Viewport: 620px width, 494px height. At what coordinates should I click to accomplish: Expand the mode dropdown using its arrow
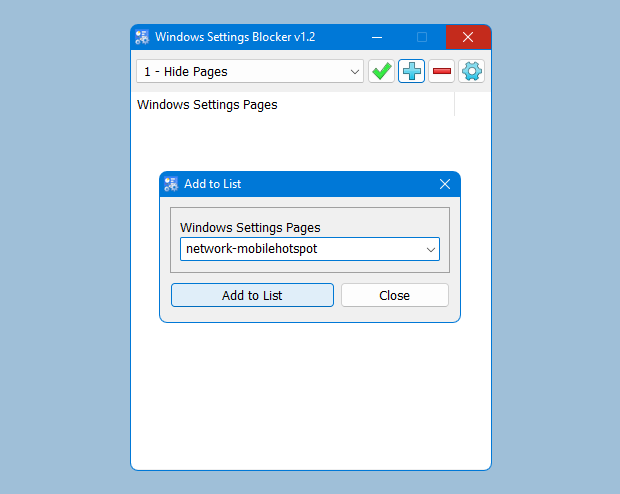click(x=355, y=72)
